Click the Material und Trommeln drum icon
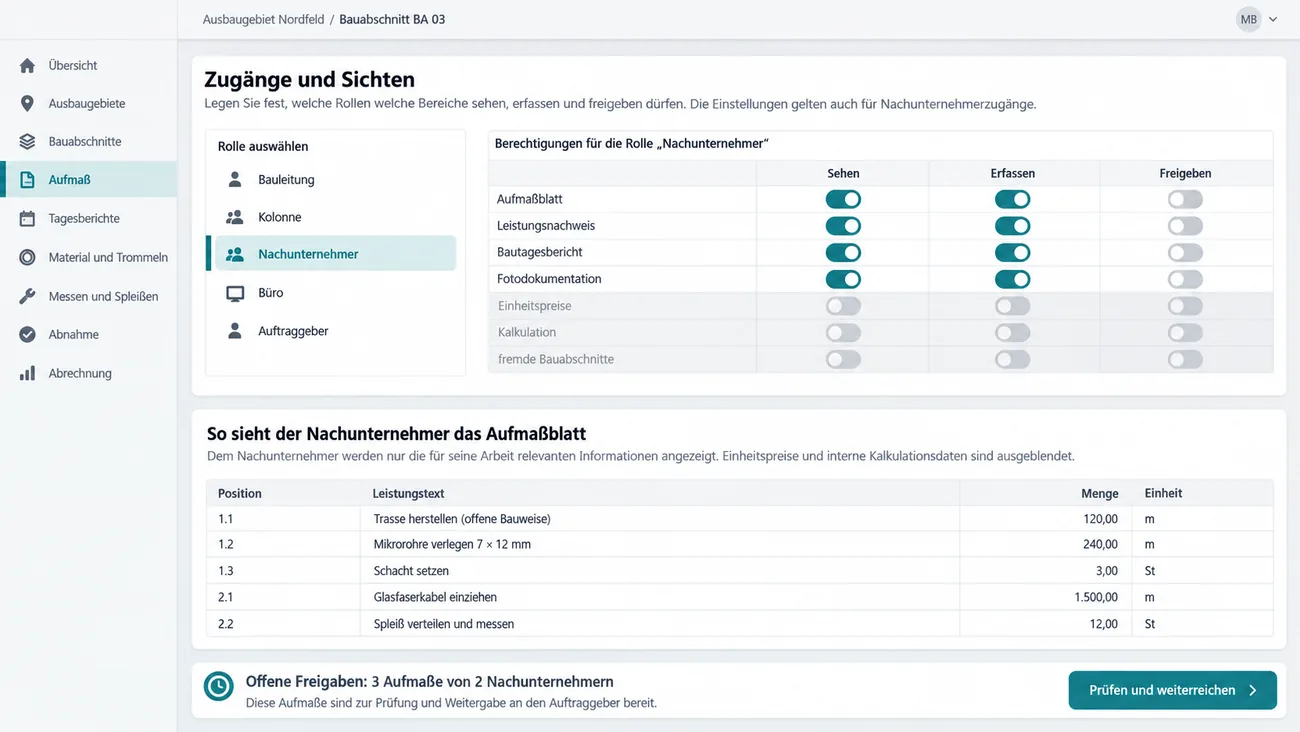This screenshot has height=732, width=1300. pyautogui.click(x=27, y=258)
